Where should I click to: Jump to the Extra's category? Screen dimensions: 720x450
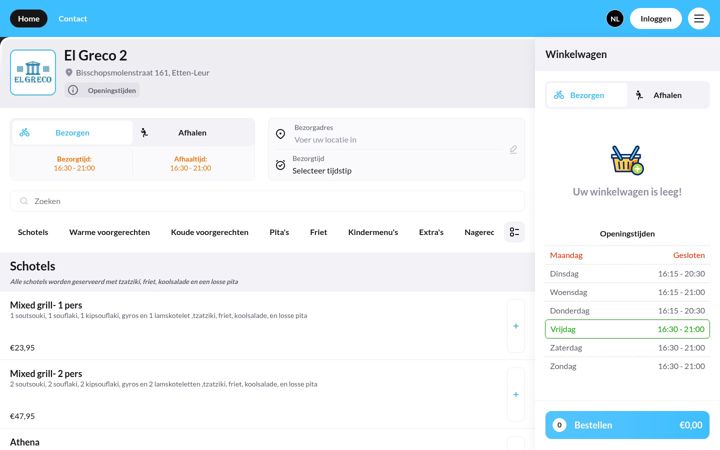(x=431, y=232)
